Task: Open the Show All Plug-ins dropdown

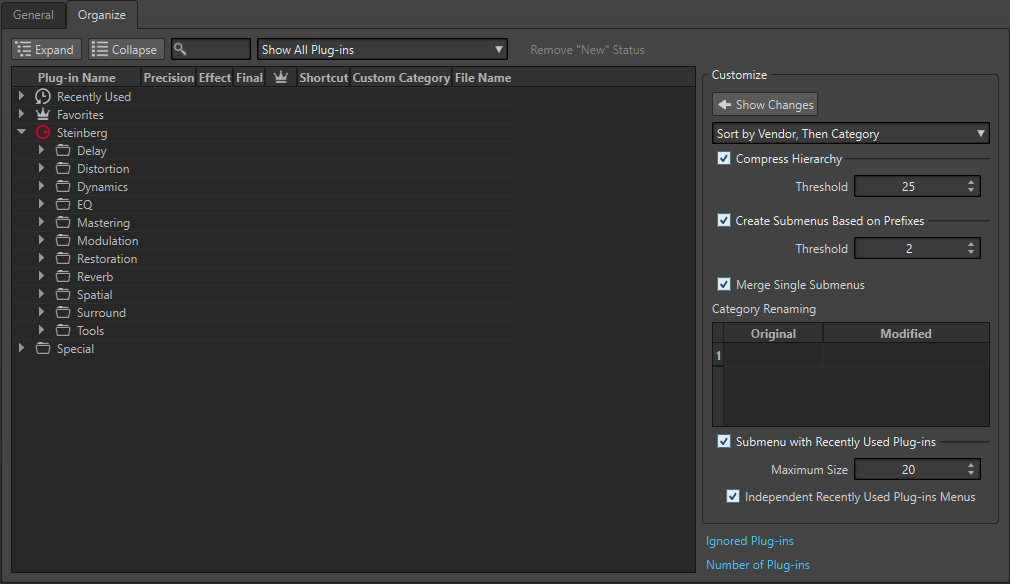Action: 382,50
